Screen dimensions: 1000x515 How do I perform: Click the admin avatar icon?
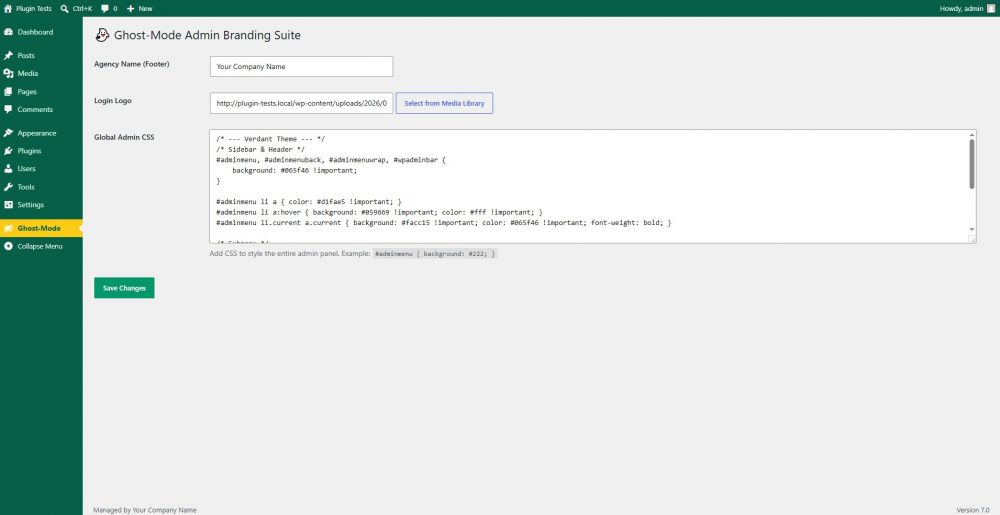coord(990,9)
